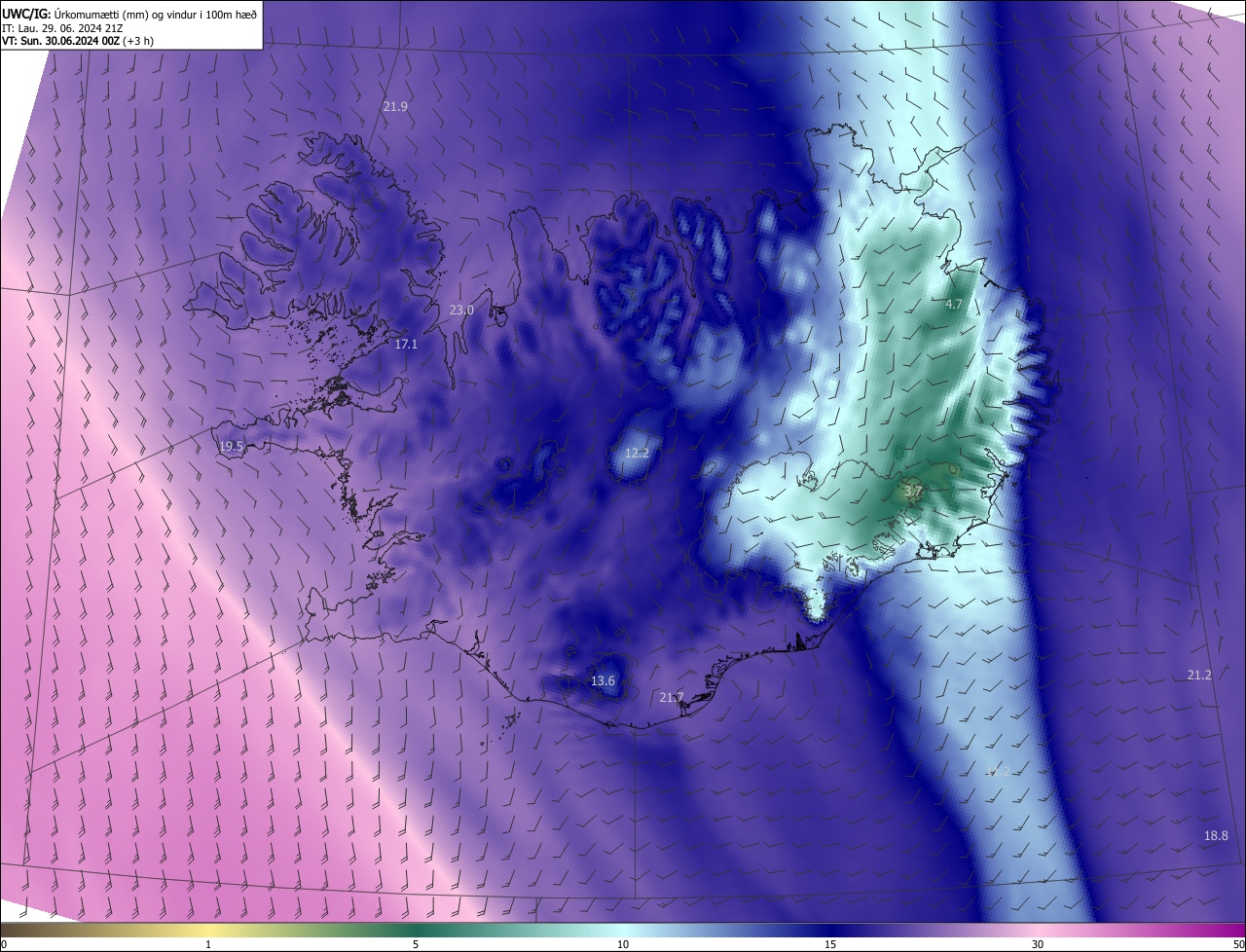The image size is (1246, 952).
Task: Select the 3.7 value label
Action: click(913, 492)
